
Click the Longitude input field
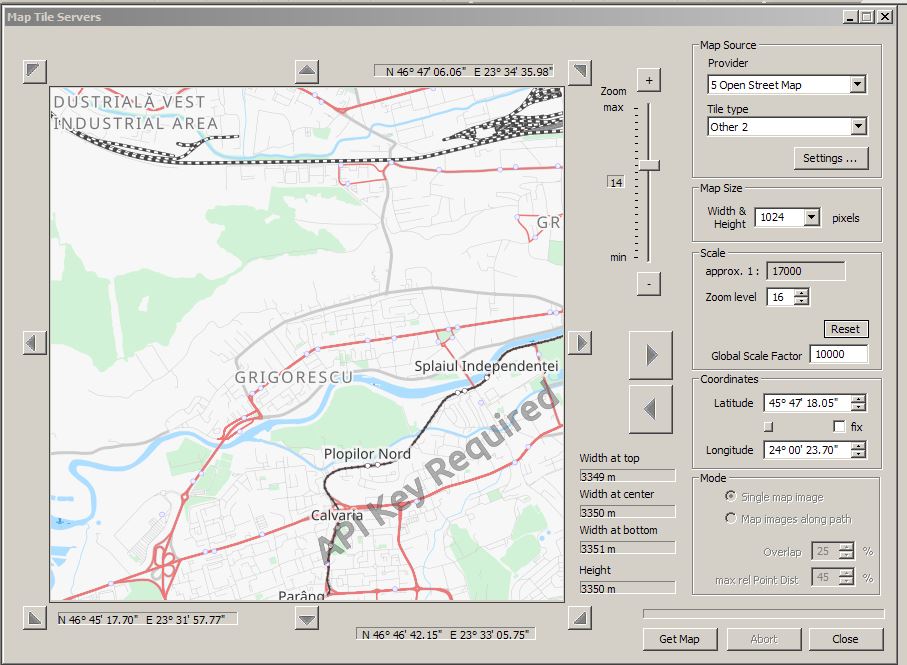(808, 449)
